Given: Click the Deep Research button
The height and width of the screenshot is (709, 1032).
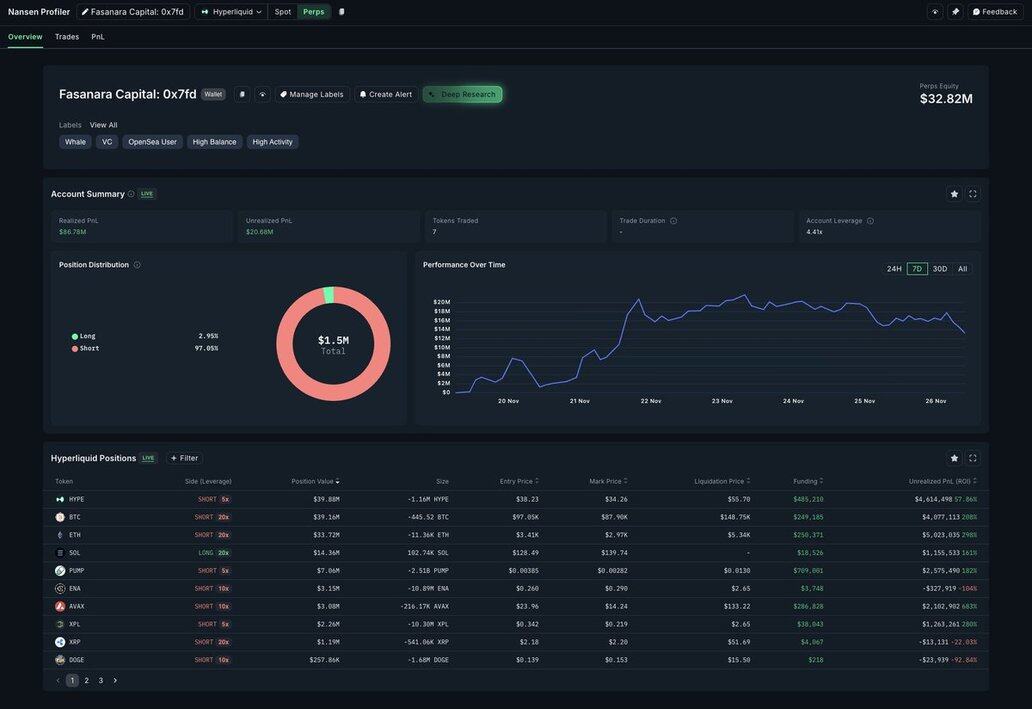Looking at the screenshot, I should tap(462, 94).
